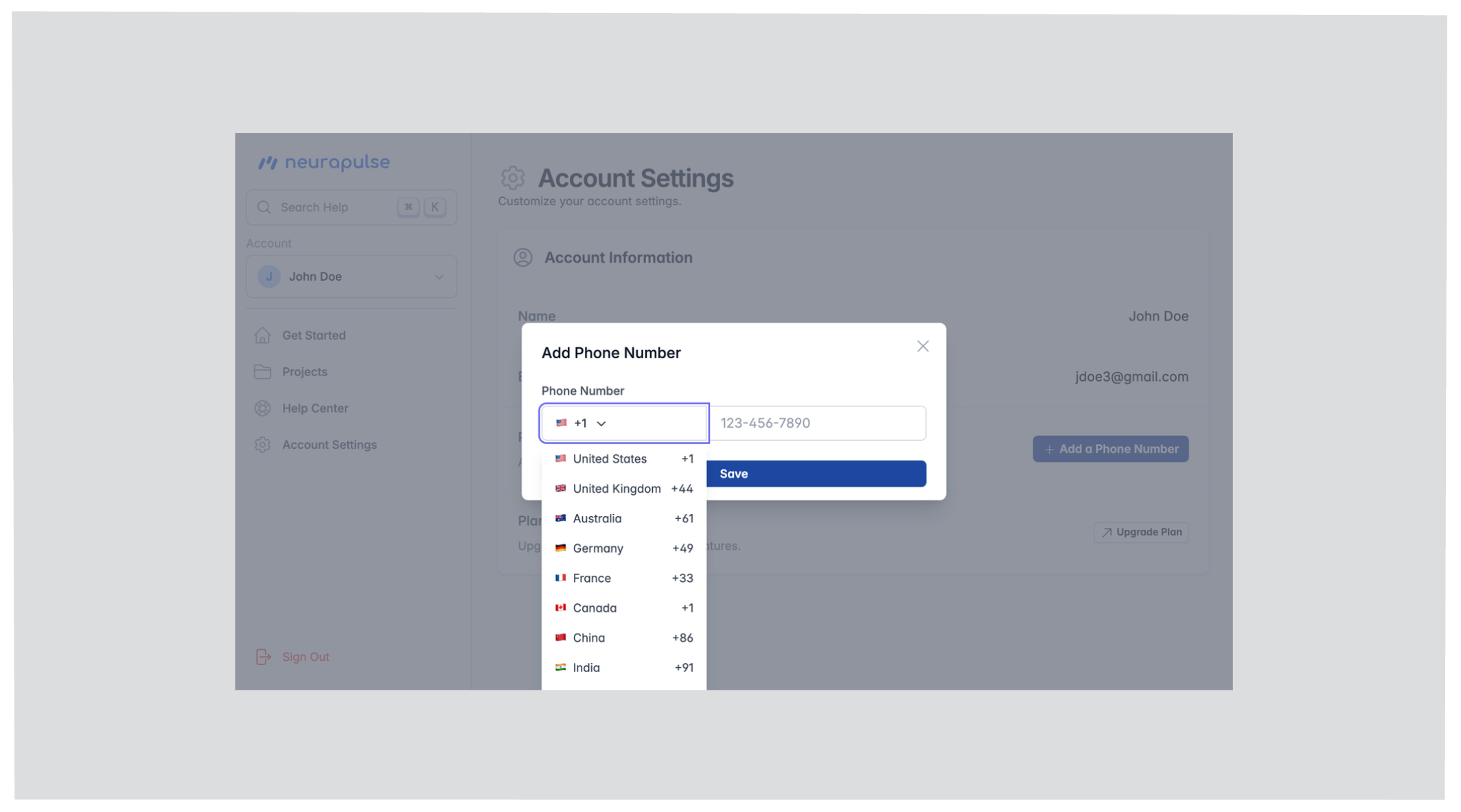Pick Australia +61 country code
Image resolution: width=1461 pixels, height=812 pixels.
[x=623, y=519]
